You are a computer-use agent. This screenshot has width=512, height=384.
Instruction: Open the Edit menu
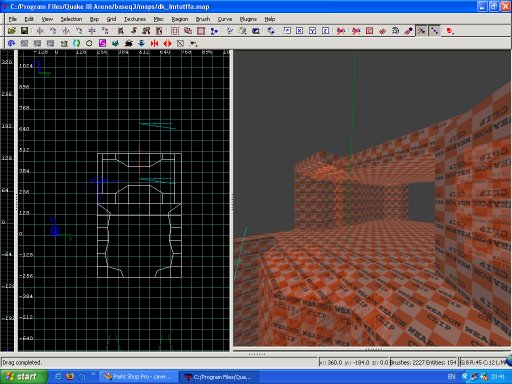coord(29,19)
